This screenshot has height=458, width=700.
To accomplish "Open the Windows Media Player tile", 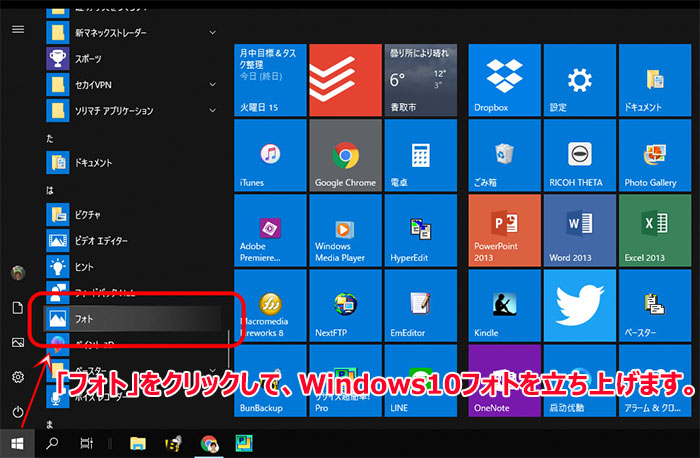I will (x=346, y=230).
